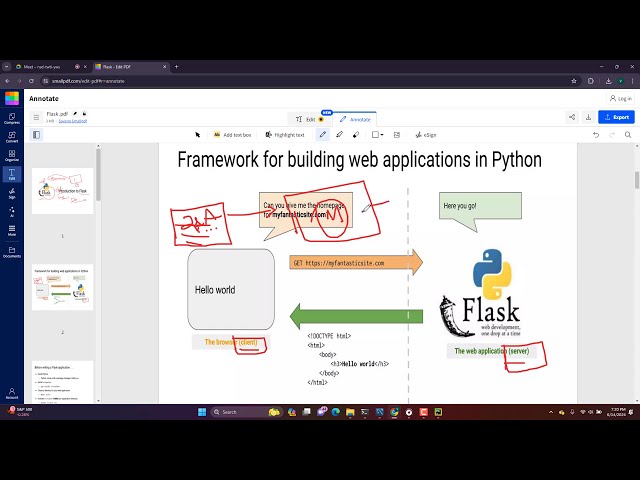The height and width of the screenshot is (480, 640).
Task: Click the Save to Smallpdf link
Action: [x=73, y=121]
